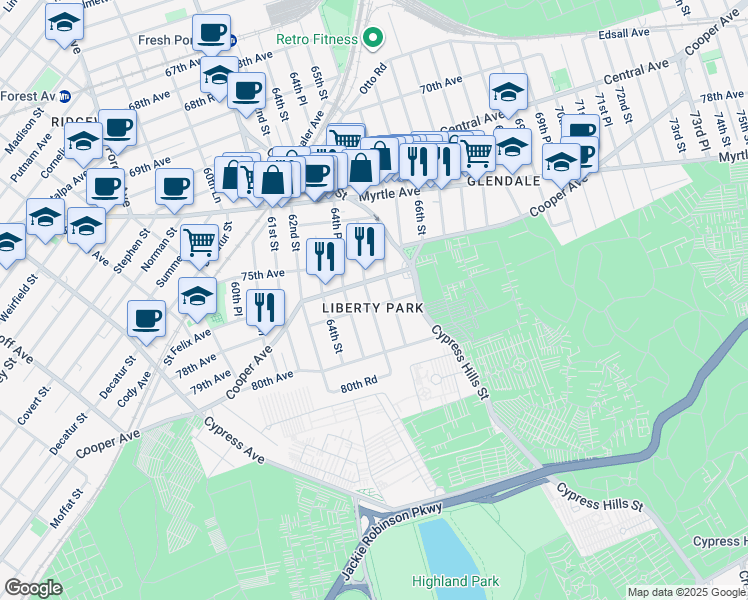Open the coffee cup marker beside St Felix Ave
Viewport: 748px width, 600px height.
146,318
